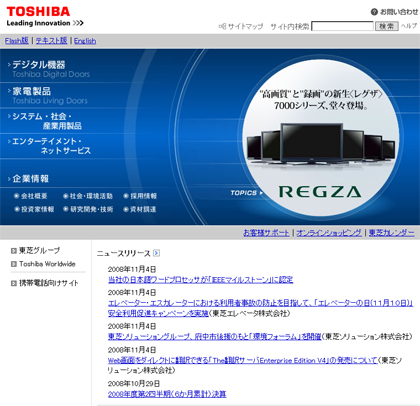This screenshot has width=420, height=406.
Task: Click the site search input field
Action: point(342,26)
